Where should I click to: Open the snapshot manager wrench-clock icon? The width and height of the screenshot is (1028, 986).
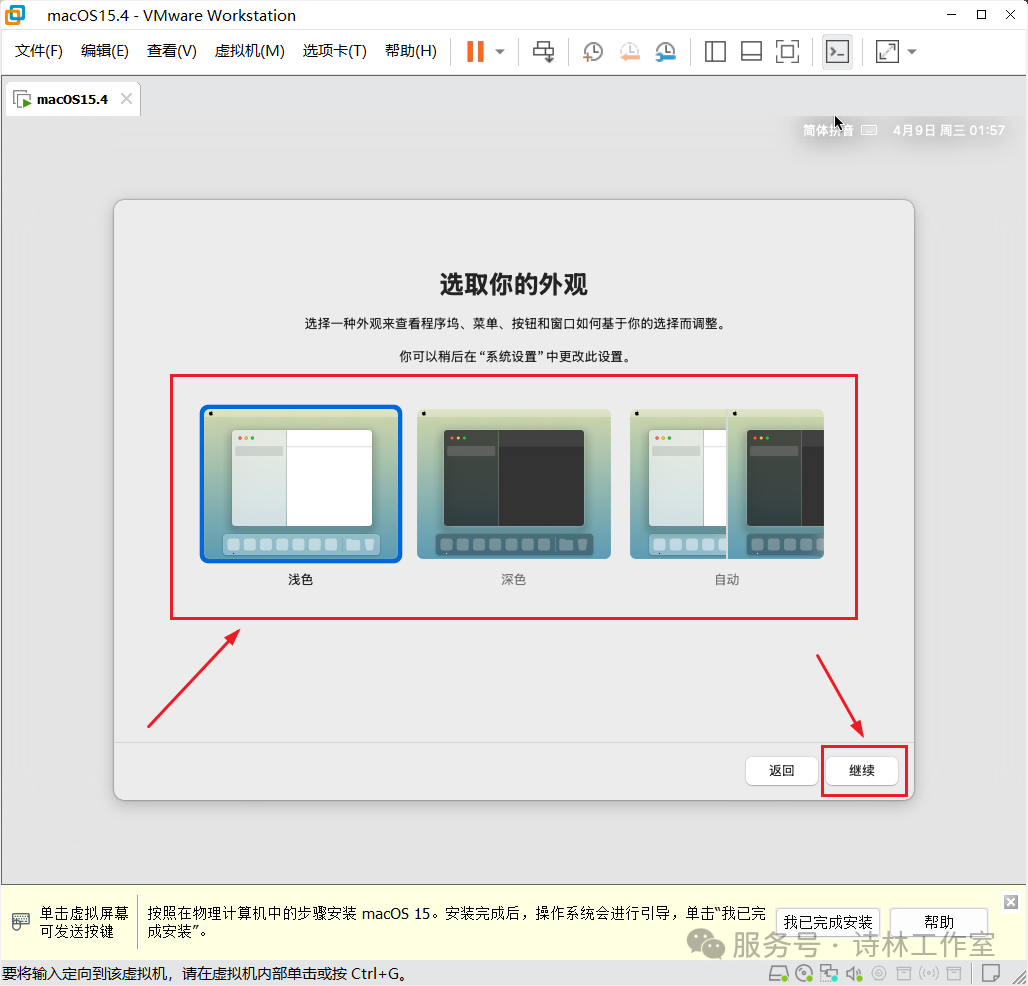(x=665, y=52)
